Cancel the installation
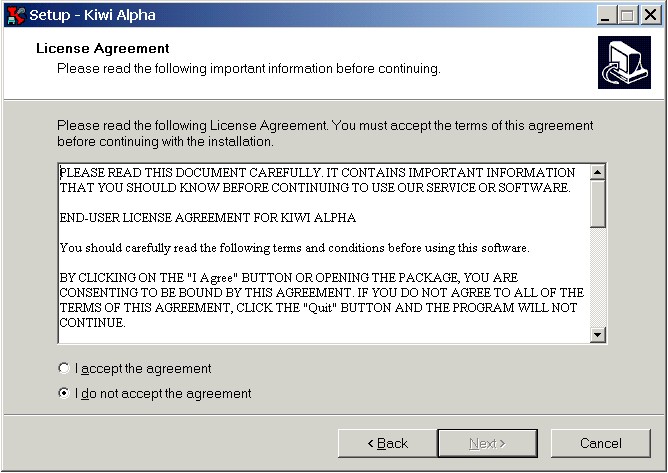Screen dimensions: 668x473 [601, 443]
